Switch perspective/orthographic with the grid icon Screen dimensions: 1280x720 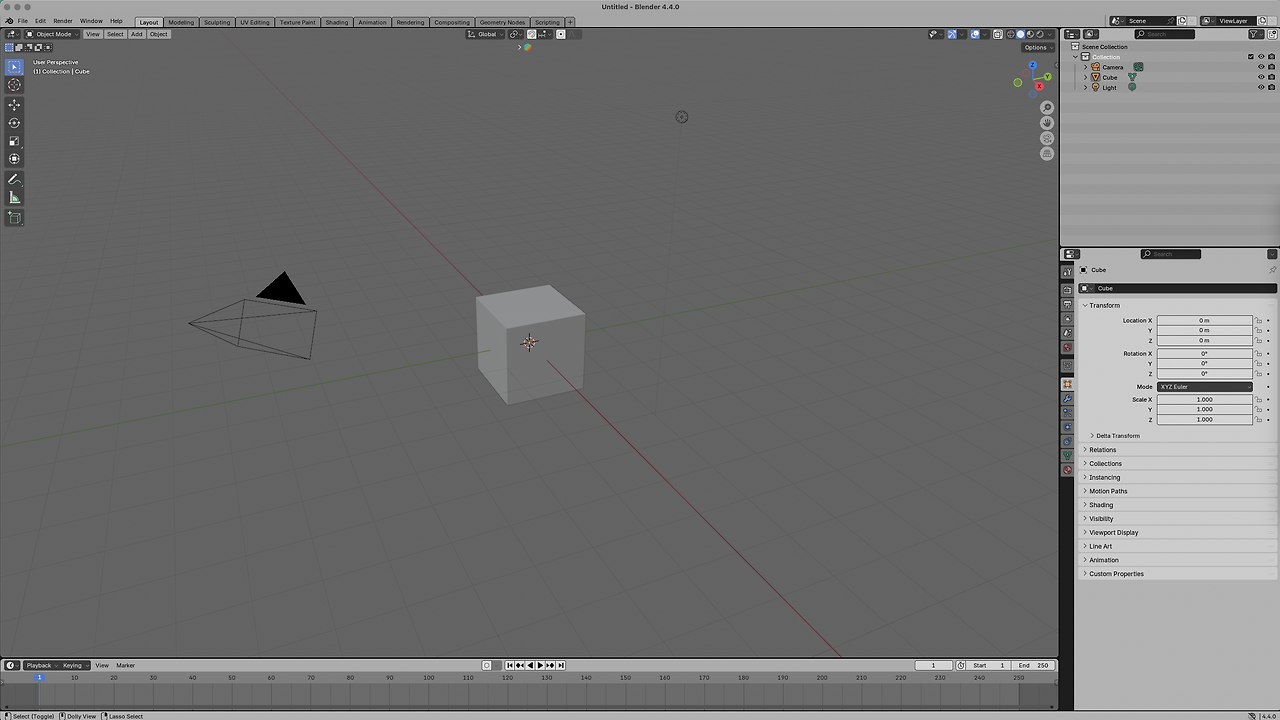(x=1047, y=154)
